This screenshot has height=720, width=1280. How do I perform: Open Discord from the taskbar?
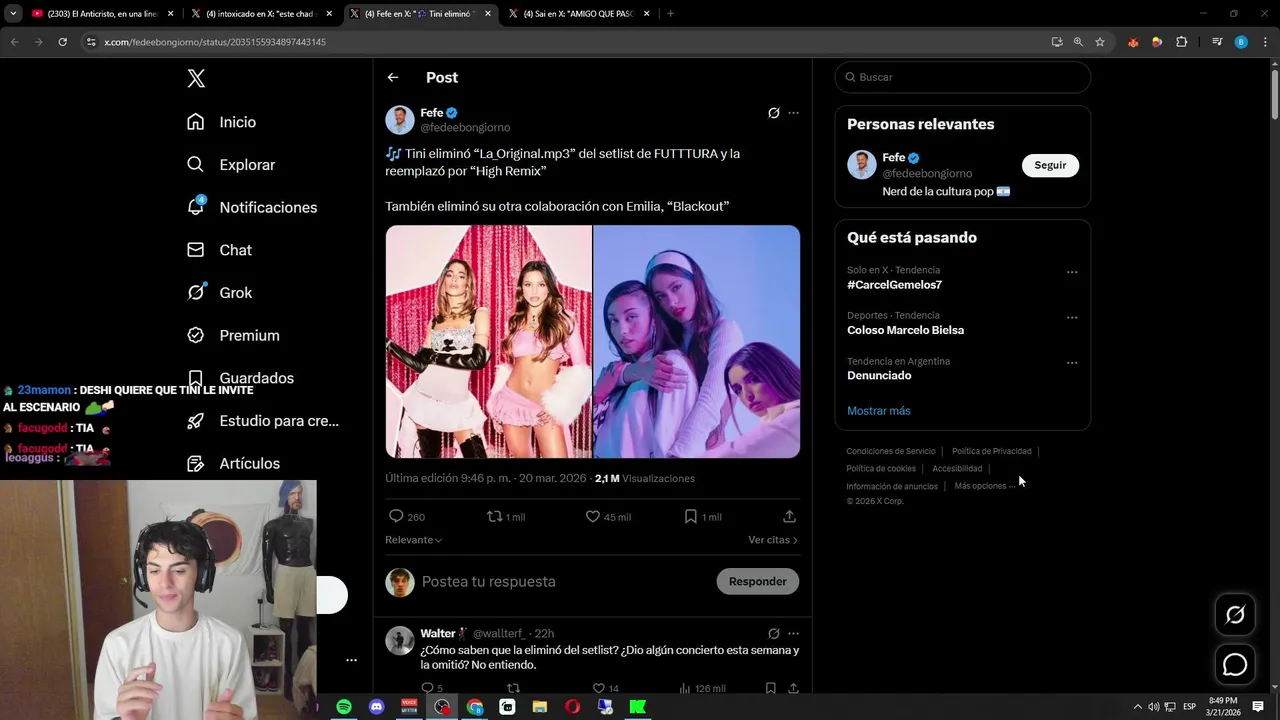pos(376,707)
